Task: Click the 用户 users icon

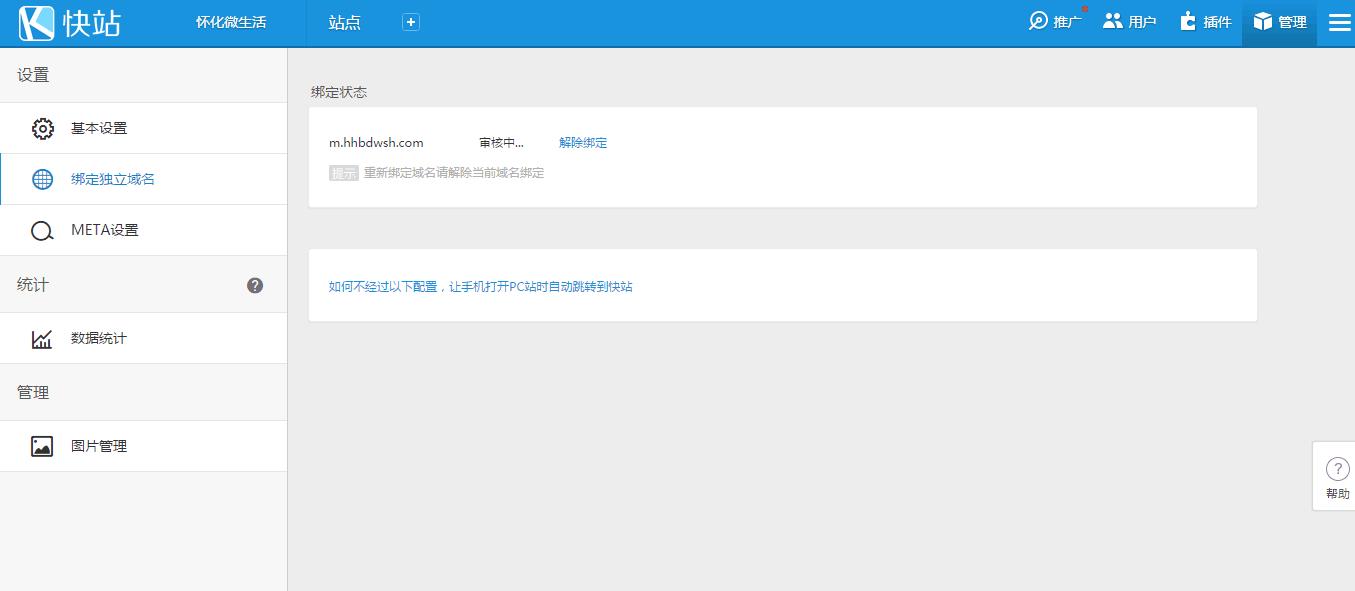Action: coord(1113,20)
